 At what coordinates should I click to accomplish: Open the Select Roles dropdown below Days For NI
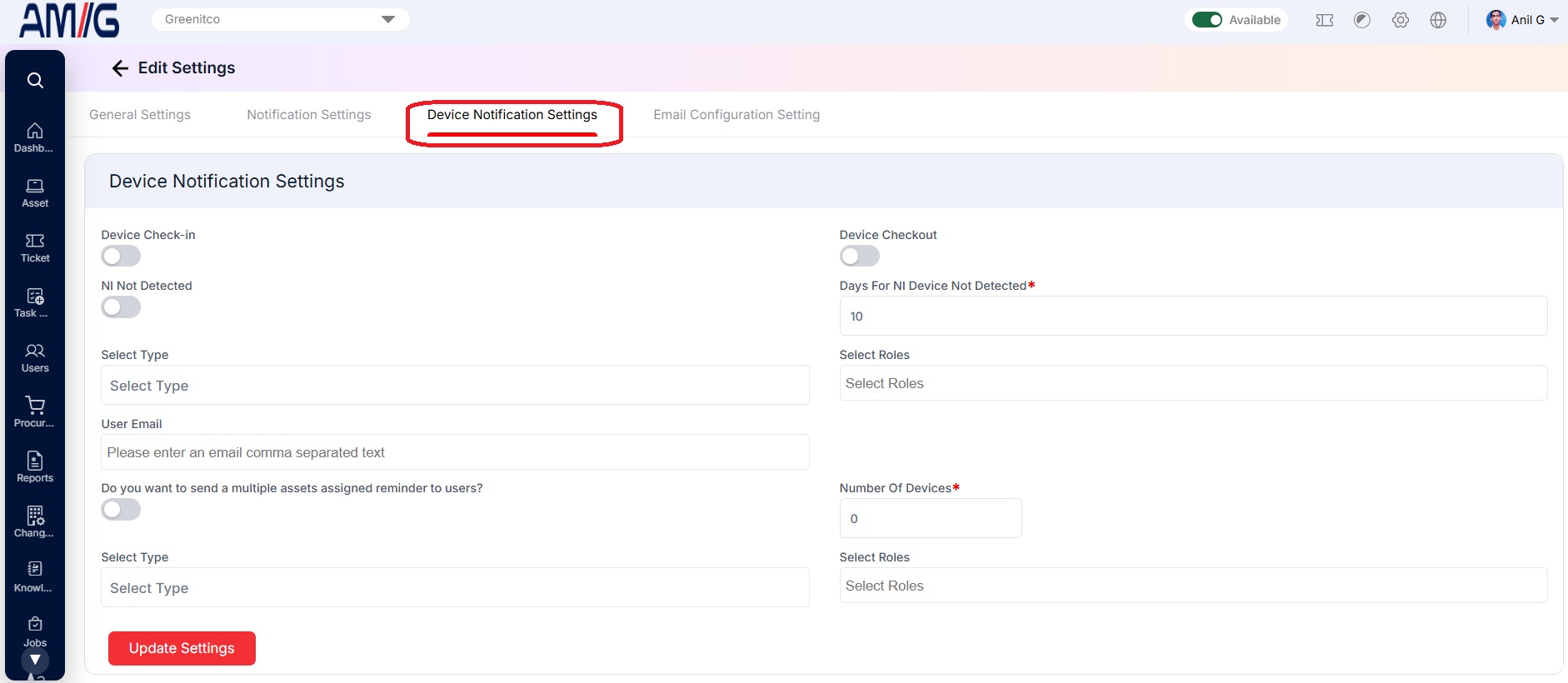[1193, 383]
